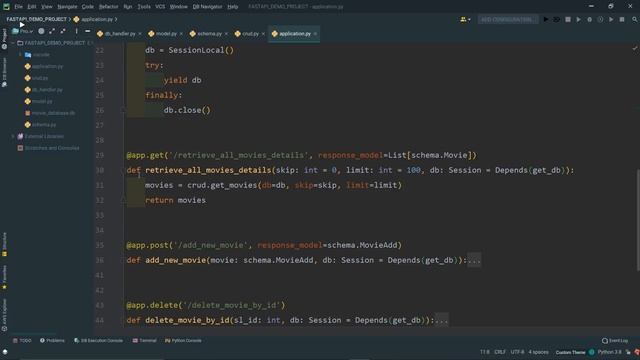Screen dimensions: 640x360
Task: Click Custom Theme in status bar
Action: click(570, 352)
